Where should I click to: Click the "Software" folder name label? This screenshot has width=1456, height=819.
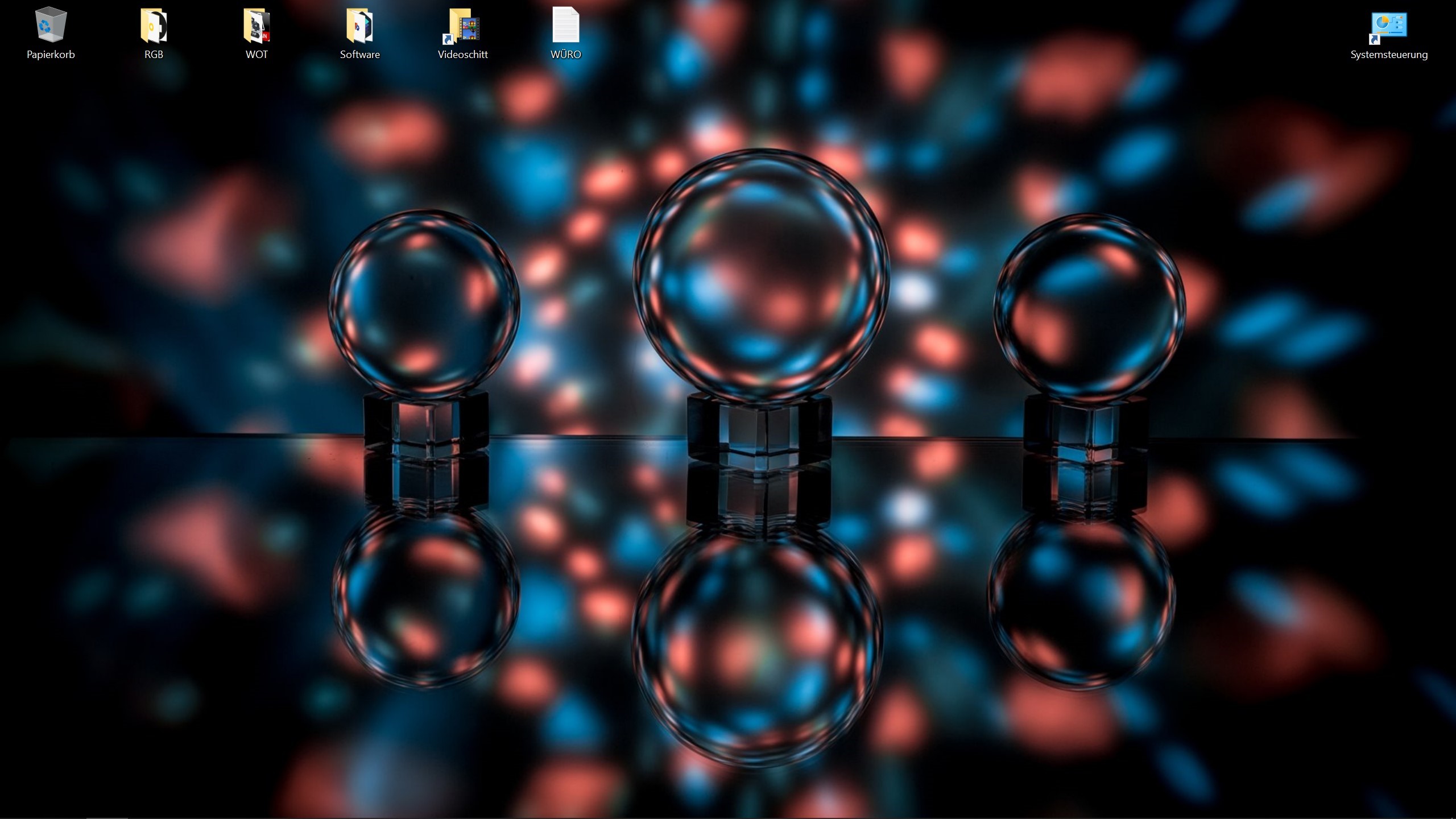tap(359, 55)
